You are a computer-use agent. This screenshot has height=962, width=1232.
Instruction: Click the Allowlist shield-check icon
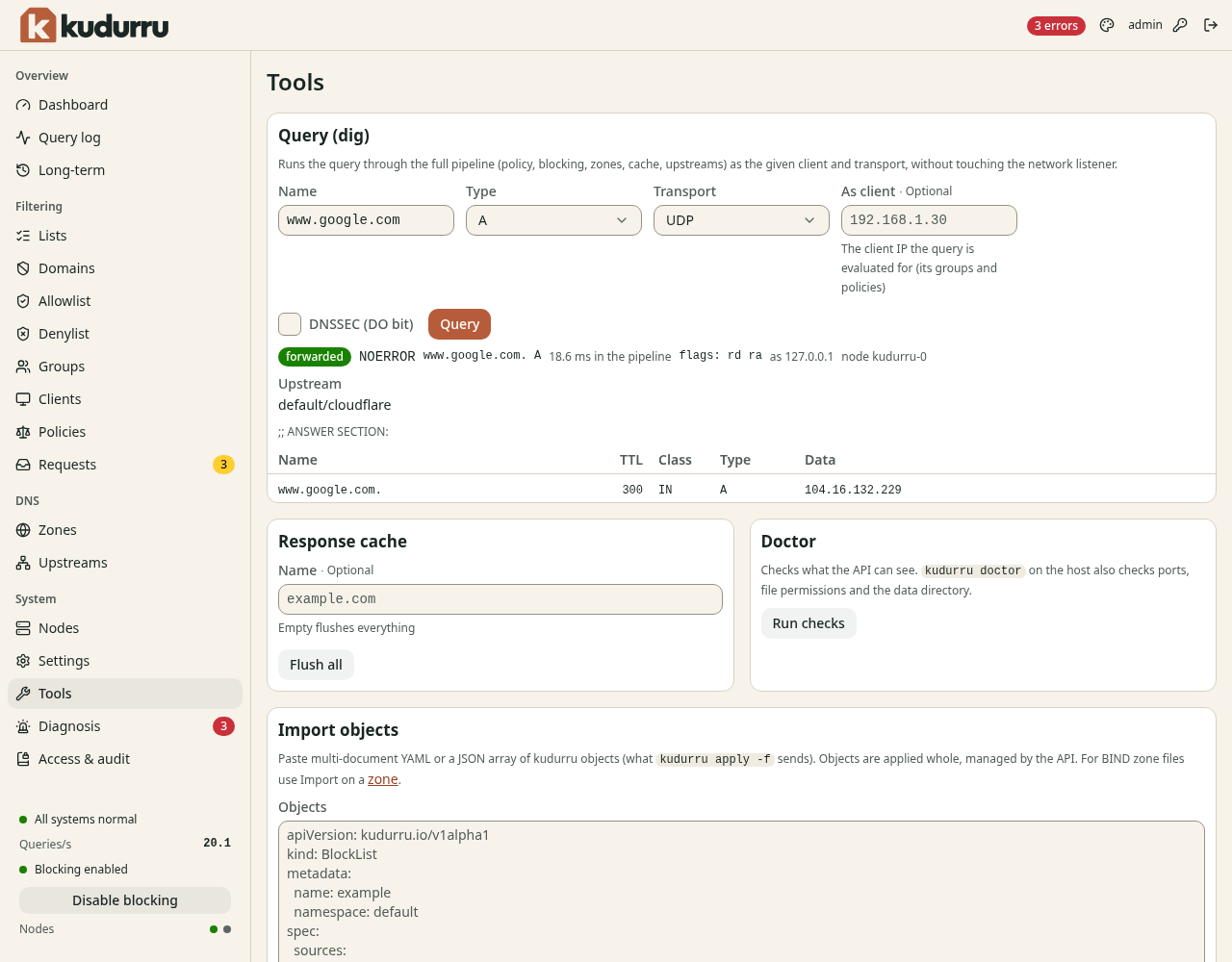(23, 301)
